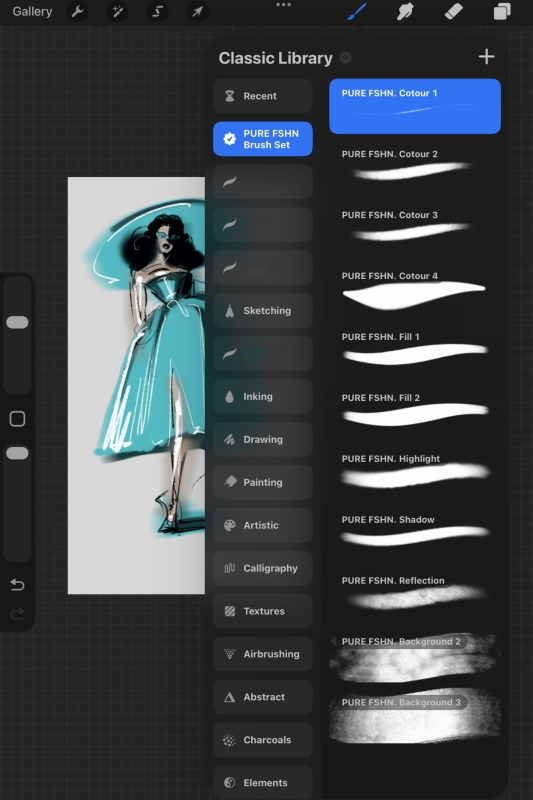Open the Adjustments magic wand menu
Image resolution: width=533 pixels, height=800 pixels.
click(117, 11)
